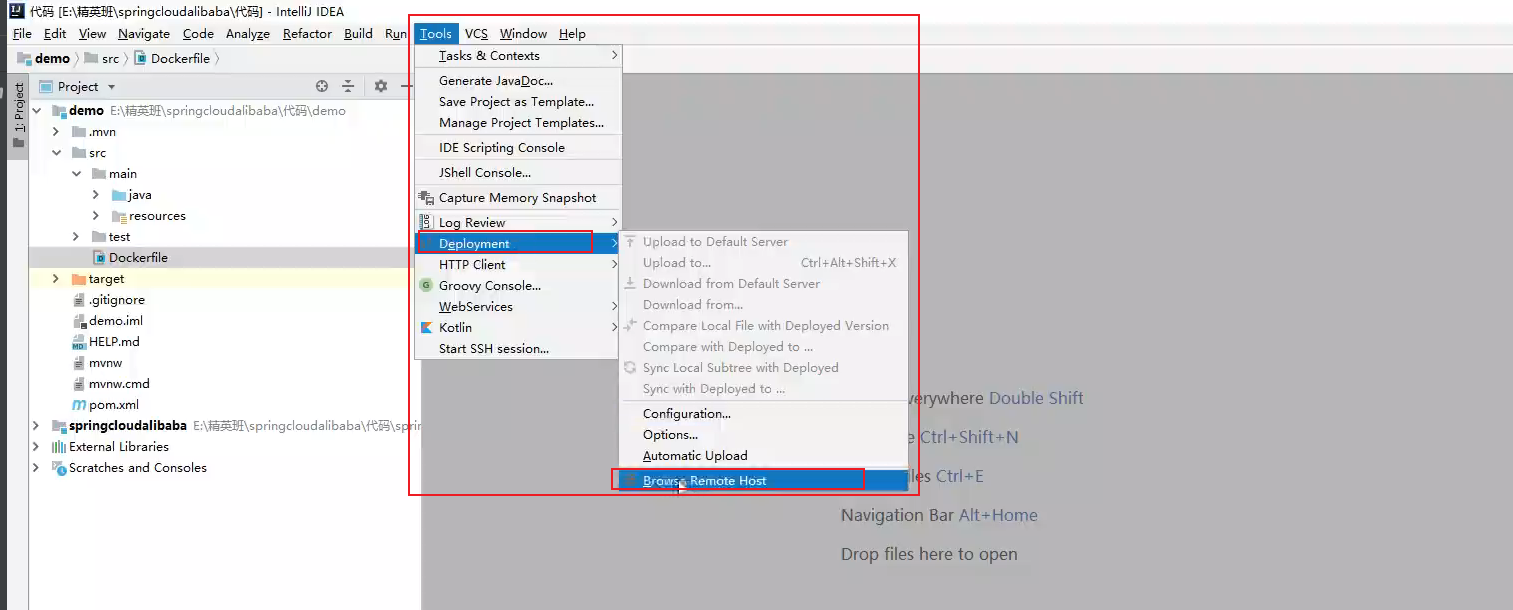
Task: Click the .gitignore file icon
Action: (80, 300)
